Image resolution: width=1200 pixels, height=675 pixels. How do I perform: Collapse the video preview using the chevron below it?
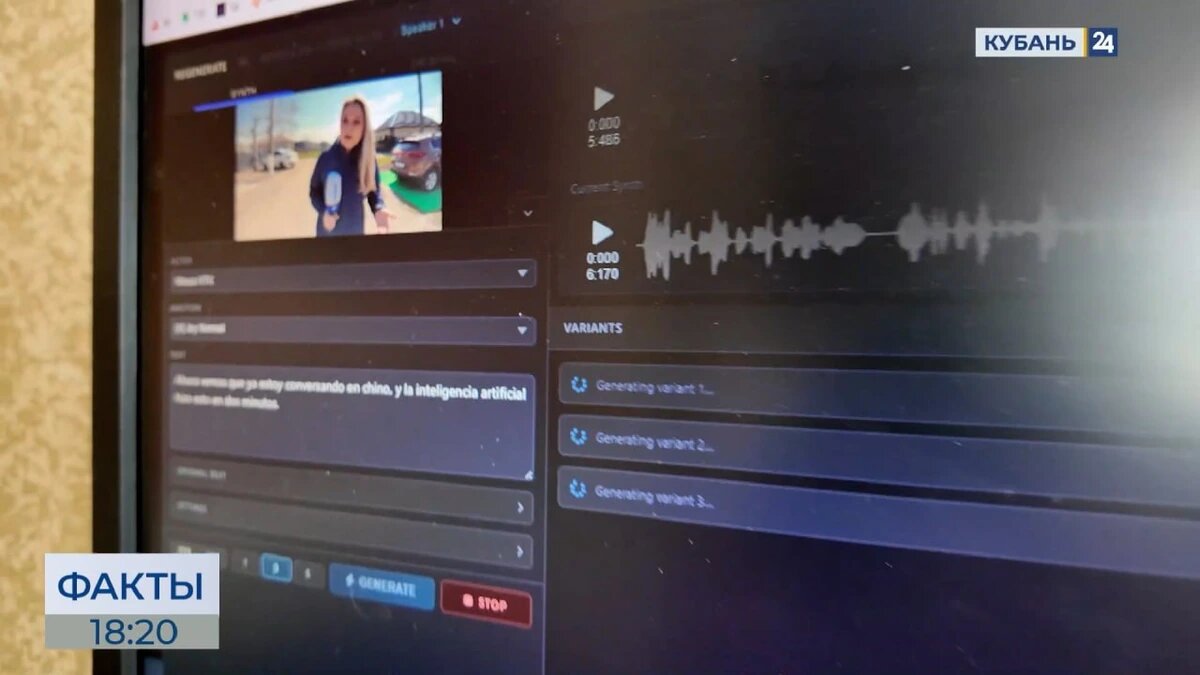click(x=528, y=213)
